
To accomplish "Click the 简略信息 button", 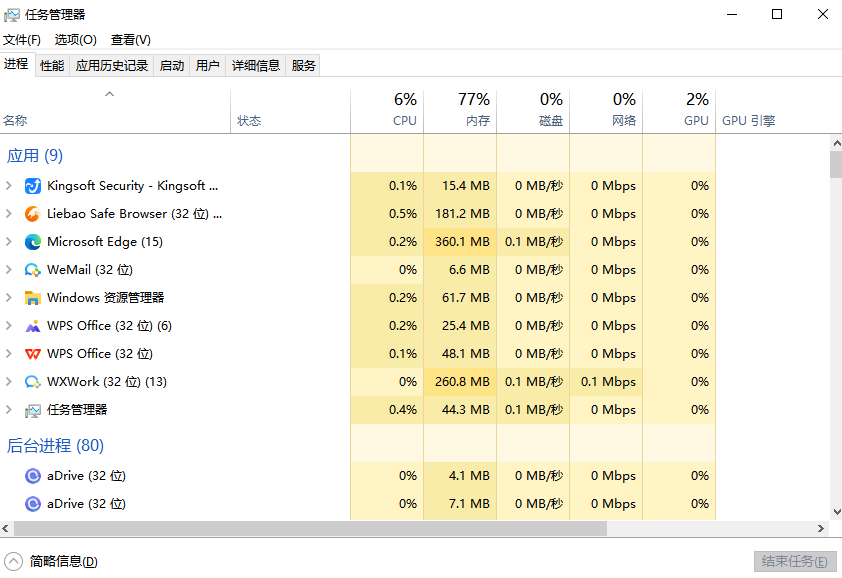I will click(x=50, y=561).
